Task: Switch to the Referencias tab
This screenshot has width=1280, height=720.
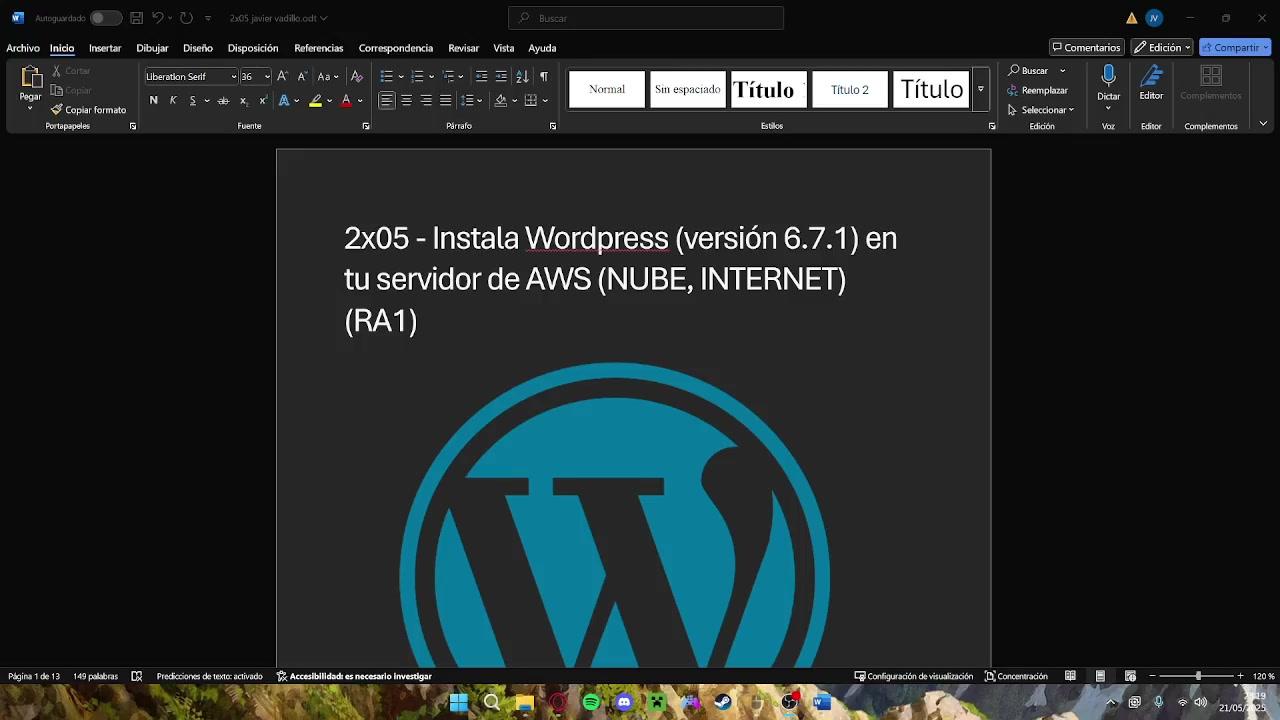Action: click(319, 48)
